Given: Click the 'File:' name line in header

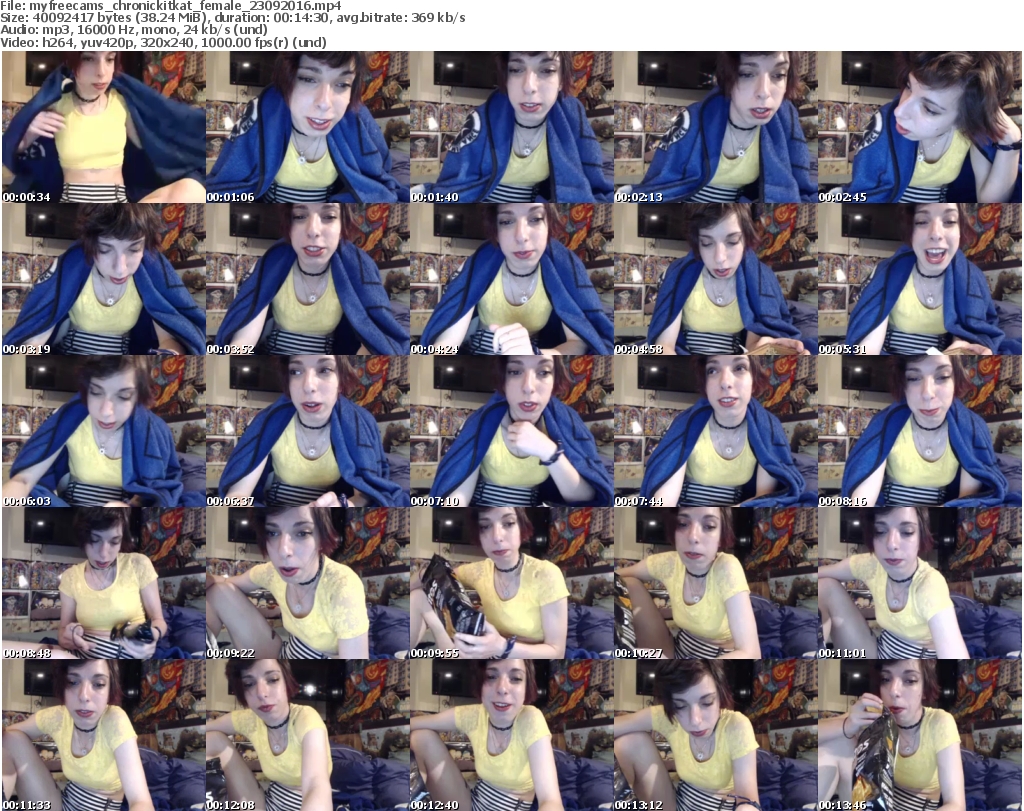Looking at the screenshot, I should pyautogui.click(x=170, y=6).
